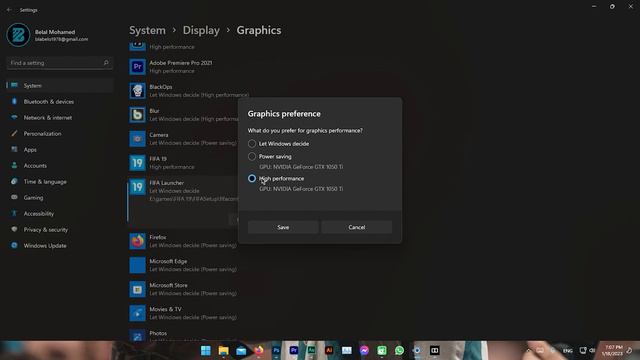Click the search magnifier icon
The height and width of the screenshot is (360, 640).
click(x=106, y=63)
